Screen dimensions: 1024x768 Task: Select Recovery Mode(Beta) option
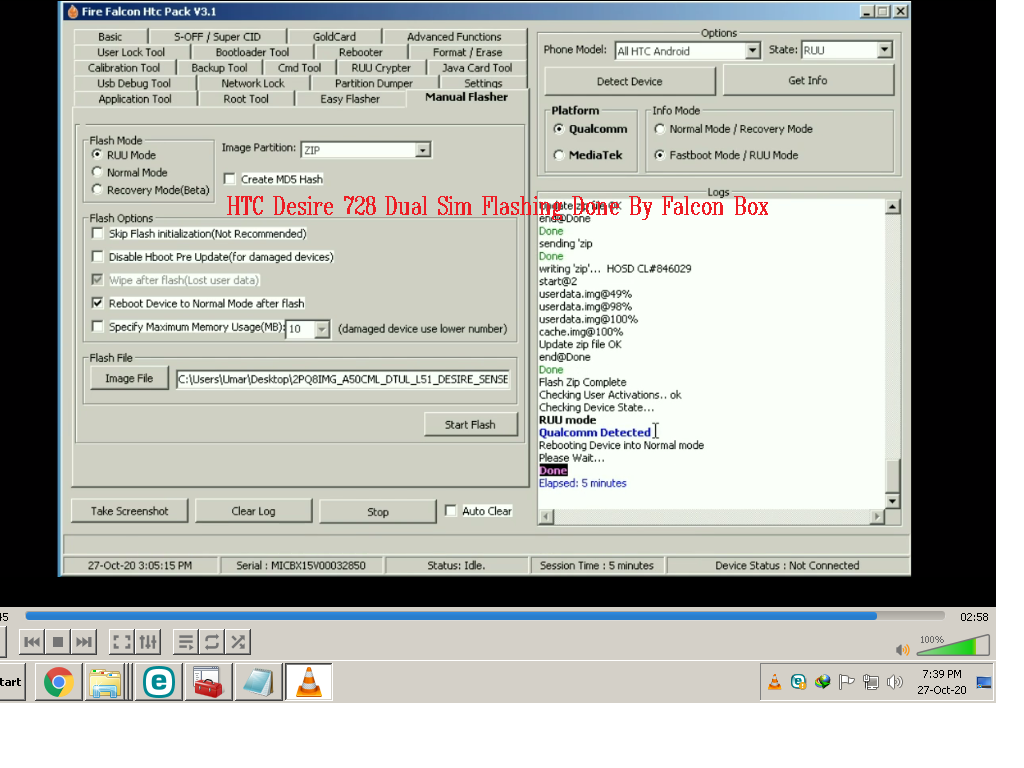(x=97, y=189)
